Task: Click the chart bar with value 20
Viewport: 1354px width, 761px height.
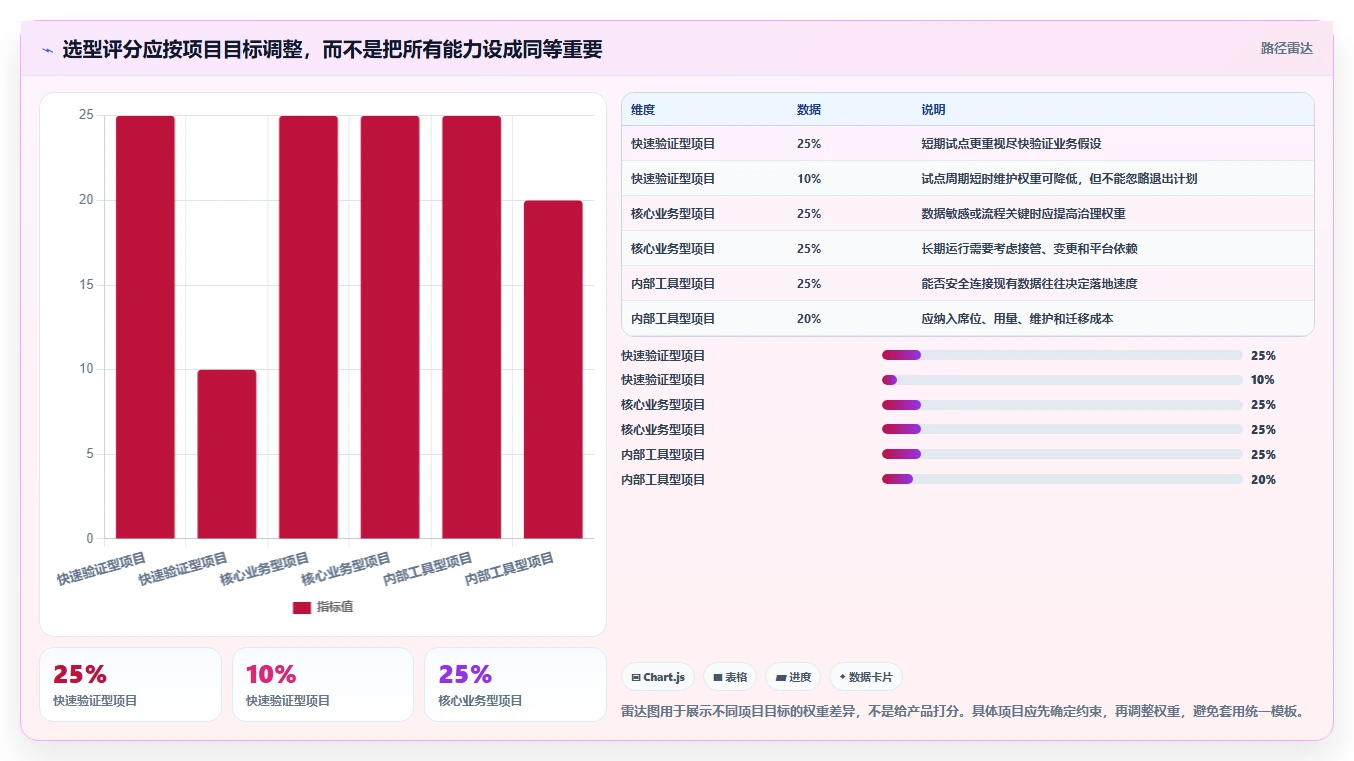Action: [553, 369]
